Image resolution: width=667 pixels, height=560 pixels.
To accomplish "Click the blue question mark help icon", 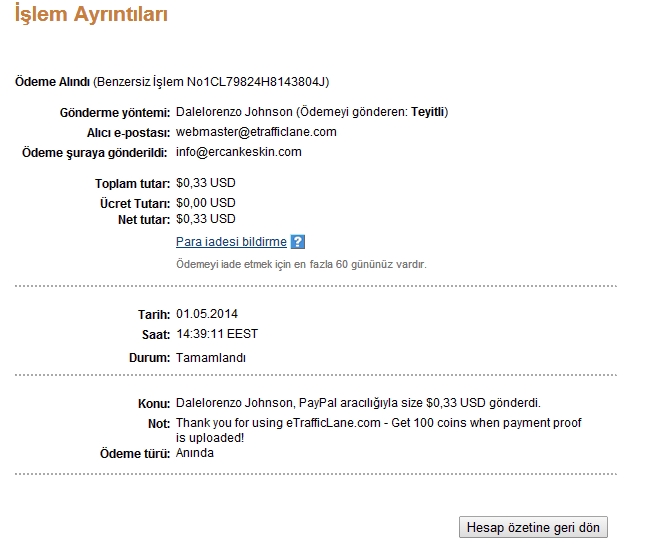I will coord(298,242).
